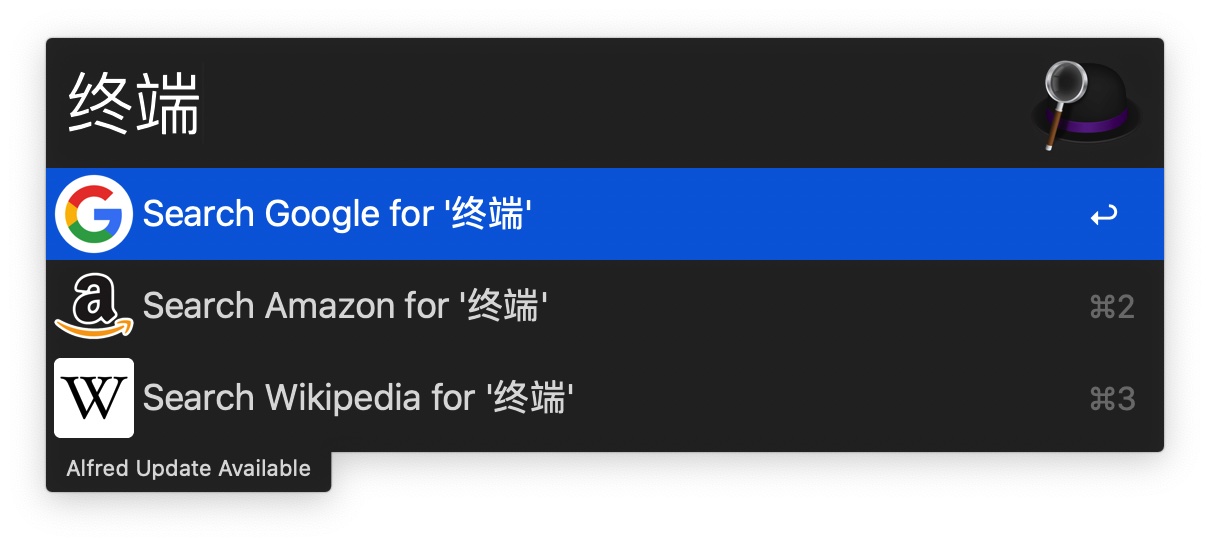
Task: Click the Amazon logo icon
Action: 94,306
